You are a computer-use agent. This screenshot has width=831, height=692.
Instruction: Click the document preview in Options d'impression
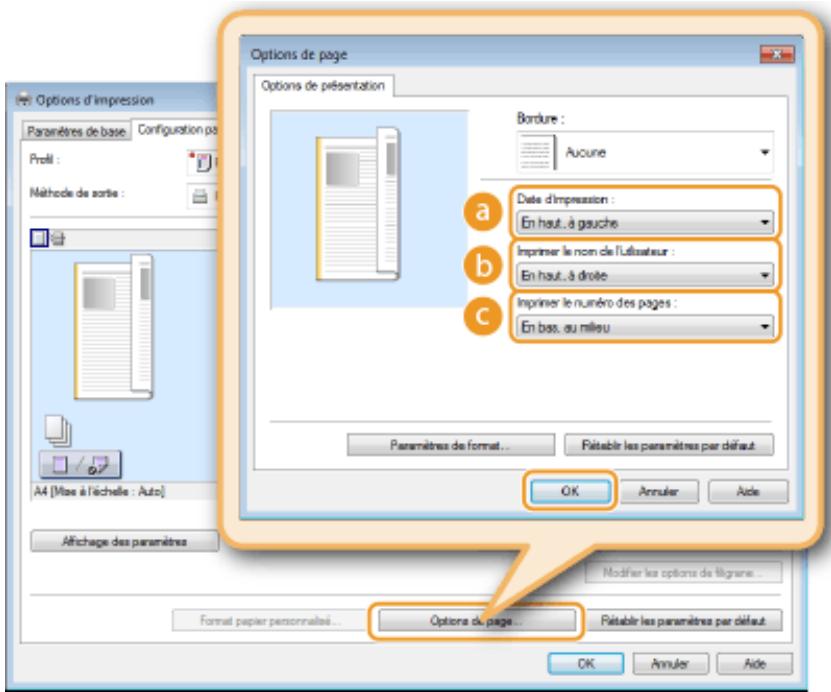114,327
